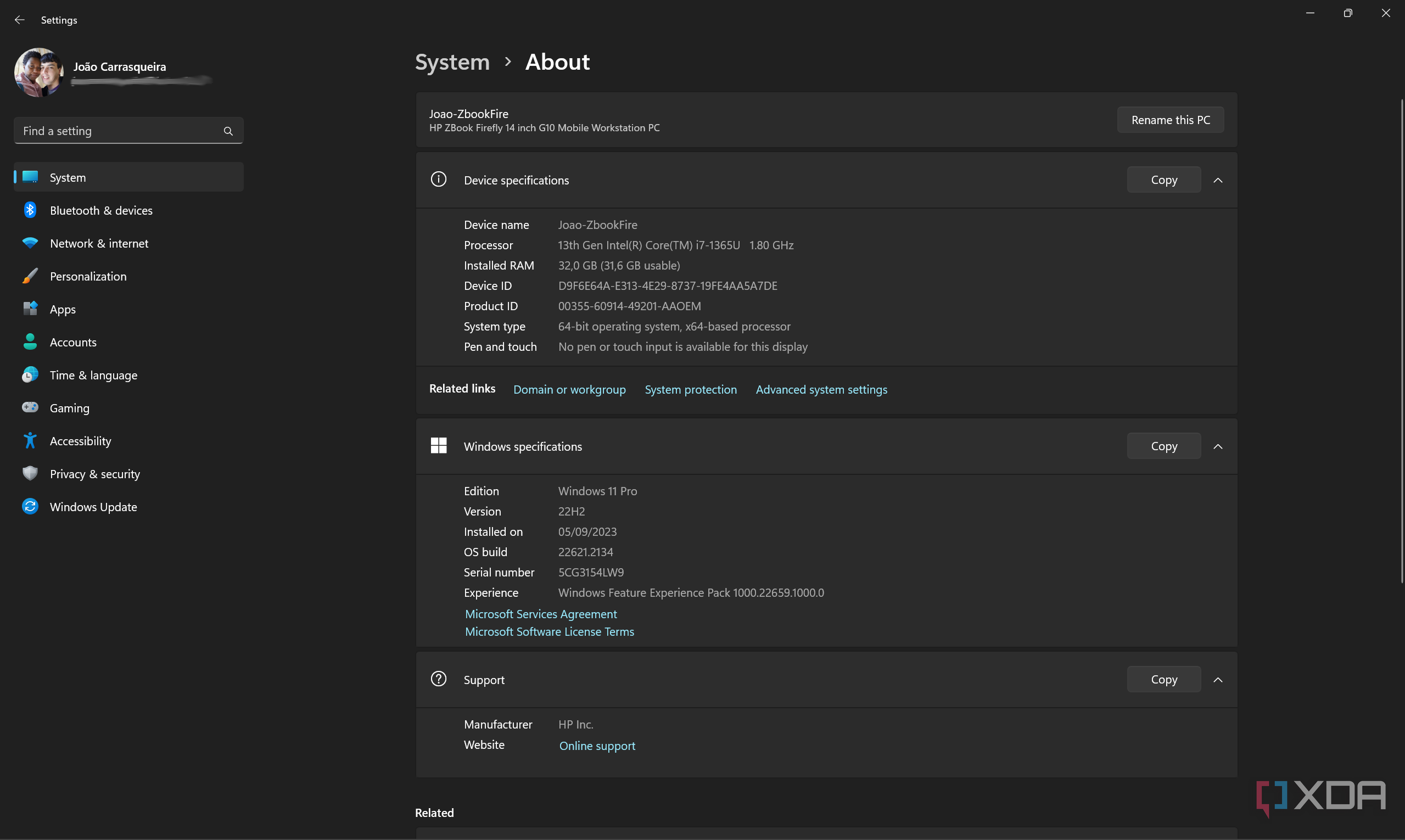1405x840 pixels.
Task: Click the Windows Update refresh icon
Action: [x=30, y=507]
